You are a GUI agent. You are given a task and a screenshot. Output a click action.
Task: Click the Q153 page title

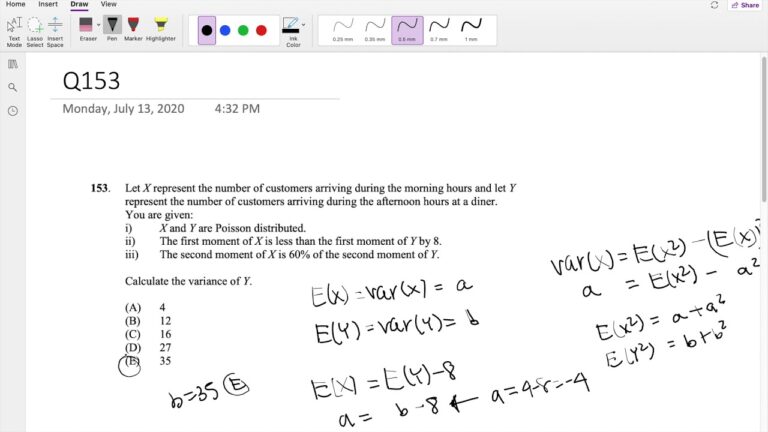tap(92, 80)
